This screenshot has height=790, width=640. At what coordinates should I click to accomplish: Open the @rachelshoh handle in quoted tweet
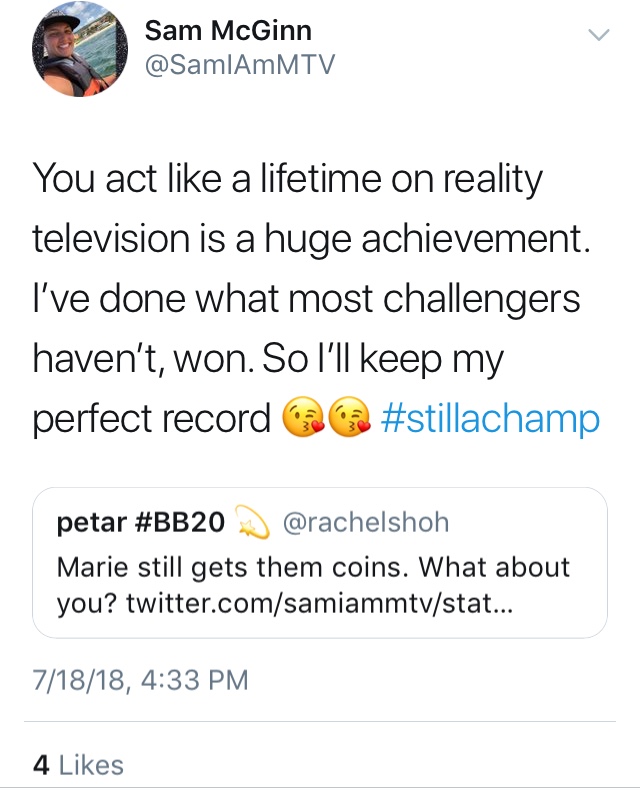click(366, 522)
